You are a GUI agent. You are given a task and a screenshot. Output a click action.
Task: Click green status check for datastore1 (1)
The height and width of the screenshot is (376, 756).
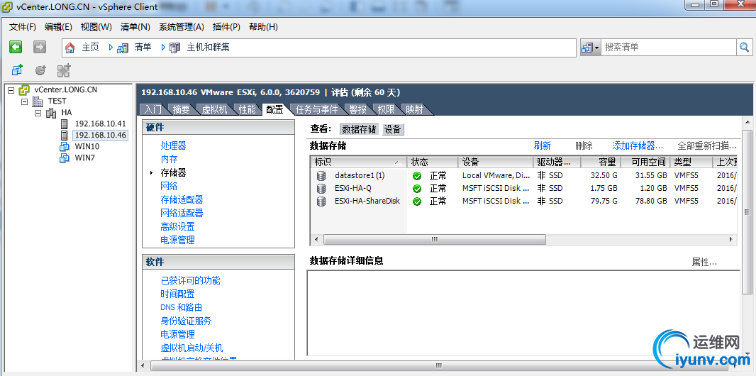point(417,175)
